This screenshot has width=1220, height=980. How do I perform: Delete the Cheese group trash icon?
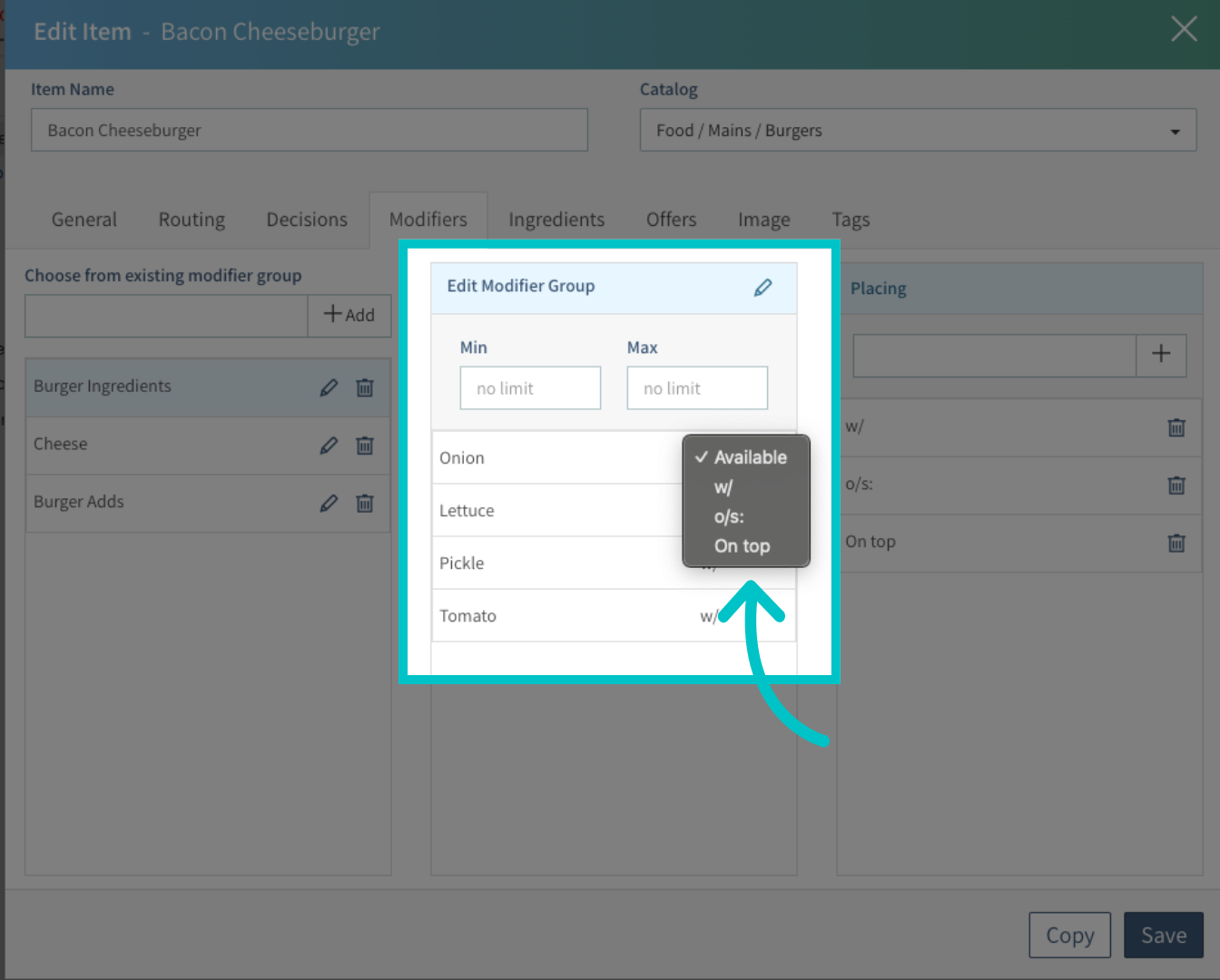pyautogui.click(x=365, y=446)
